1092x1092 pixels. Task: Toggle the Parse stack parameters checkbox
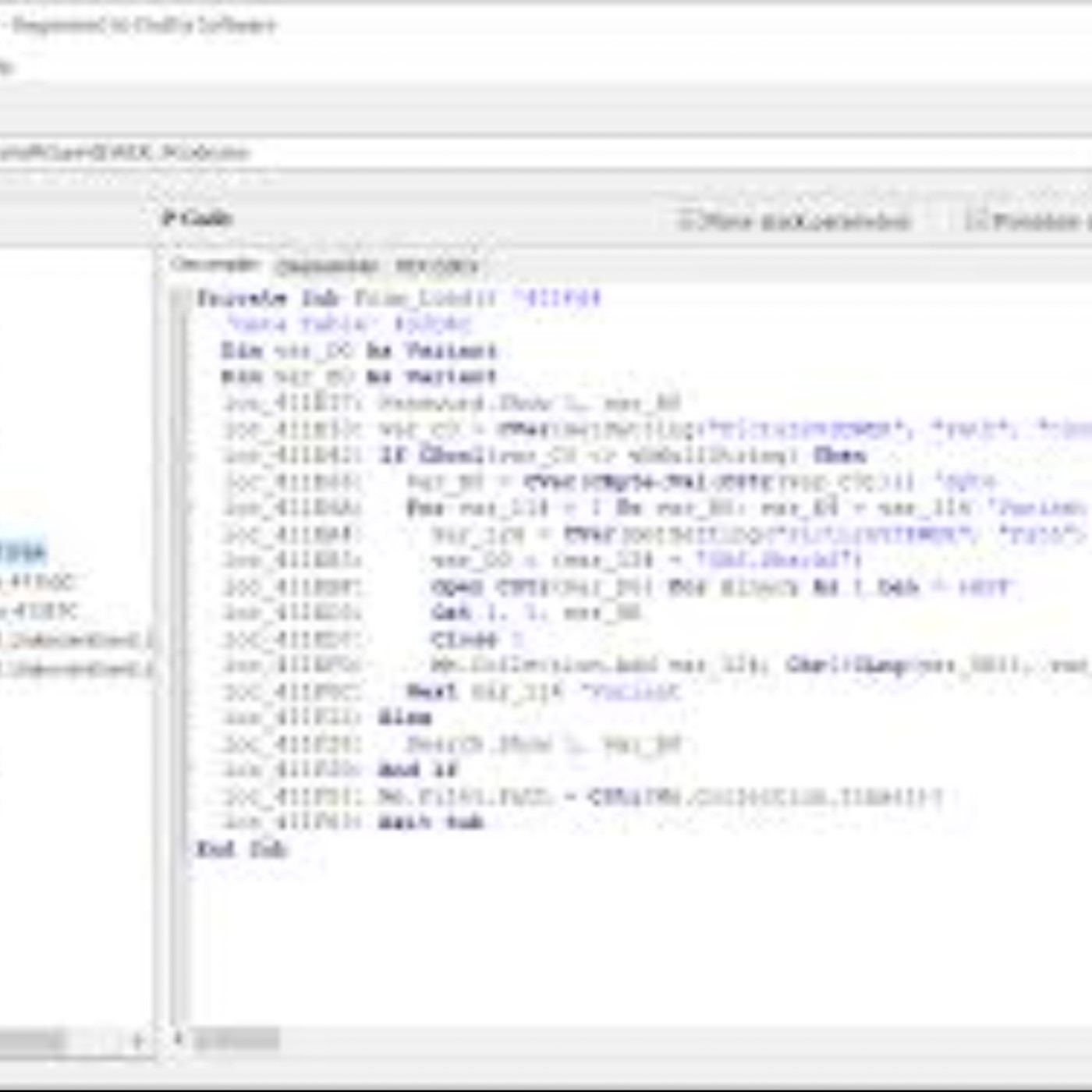(794, 222)
